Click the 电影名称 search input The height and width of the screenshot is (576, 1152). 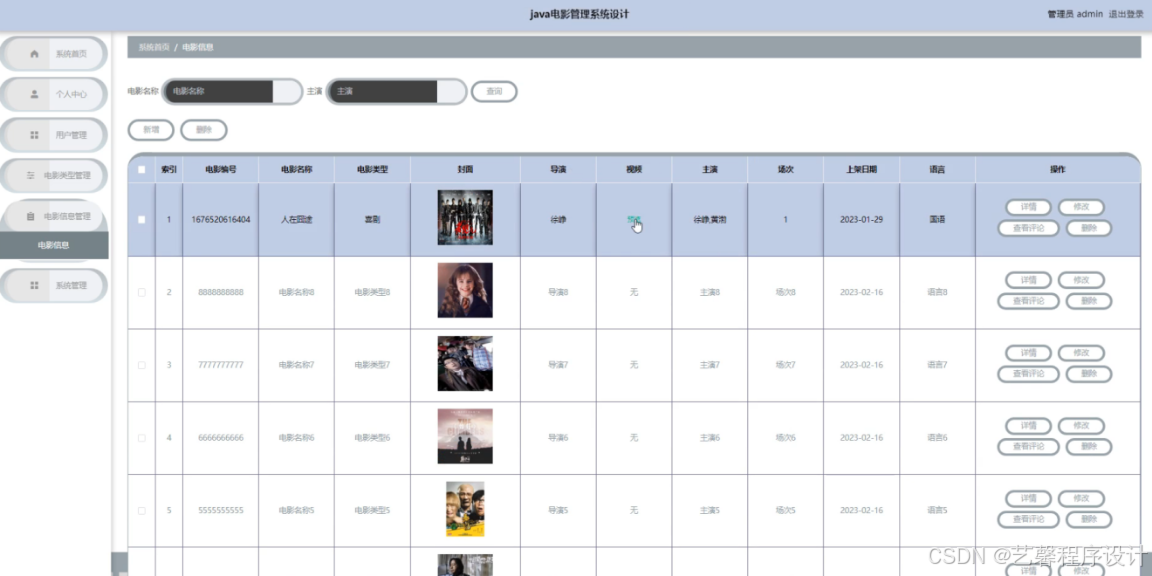point(232,92)
